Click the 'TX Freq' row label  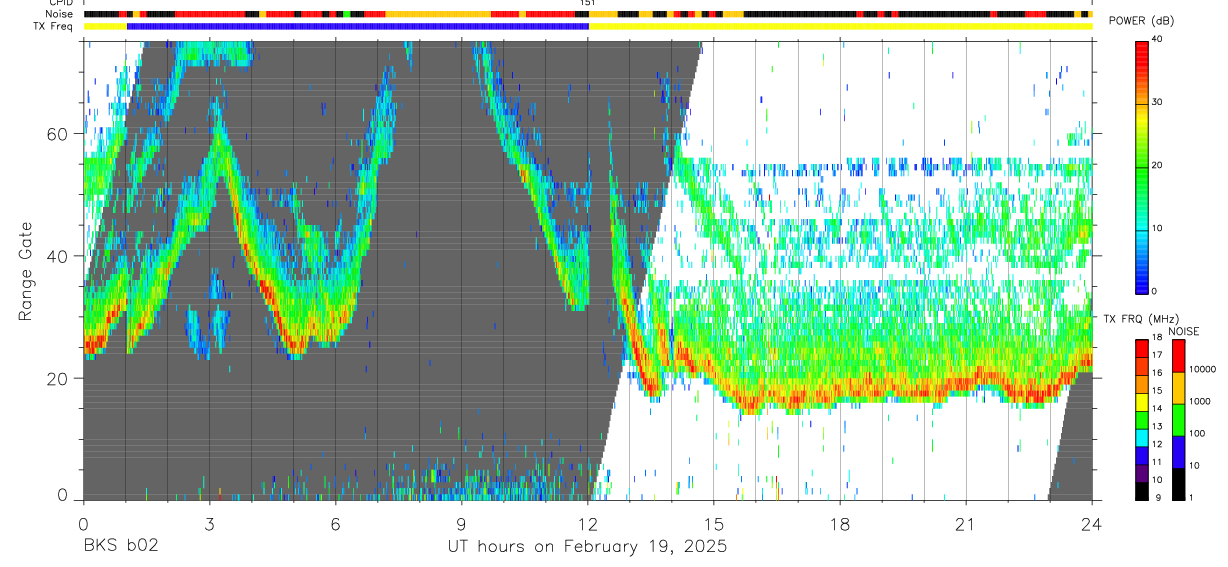pyautogui.click(x=54, y=26)
